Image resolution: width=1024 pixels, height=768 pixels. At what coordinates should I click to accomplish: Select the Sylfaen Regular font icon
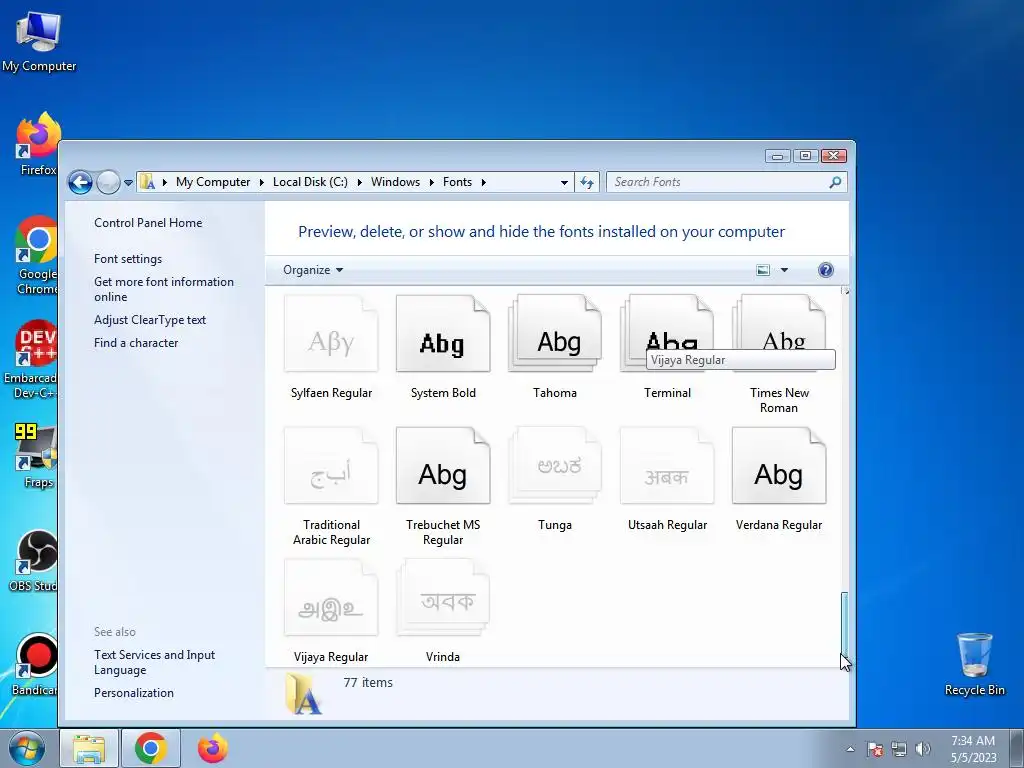click(x=331, y=334)
